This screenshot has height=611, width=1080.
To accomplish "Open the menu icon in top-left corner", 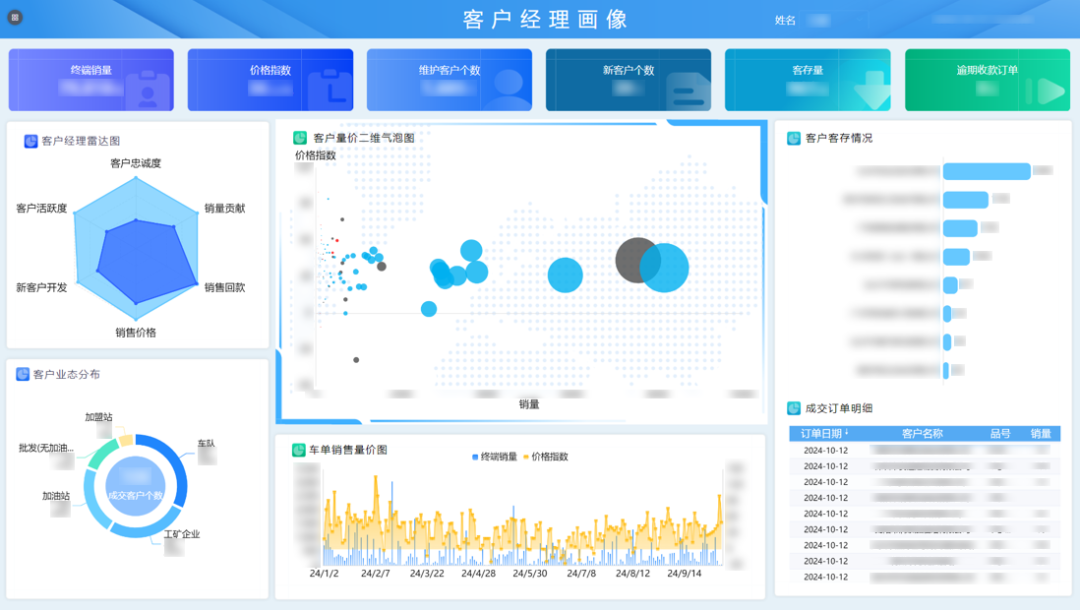I will tap(15, 17).
